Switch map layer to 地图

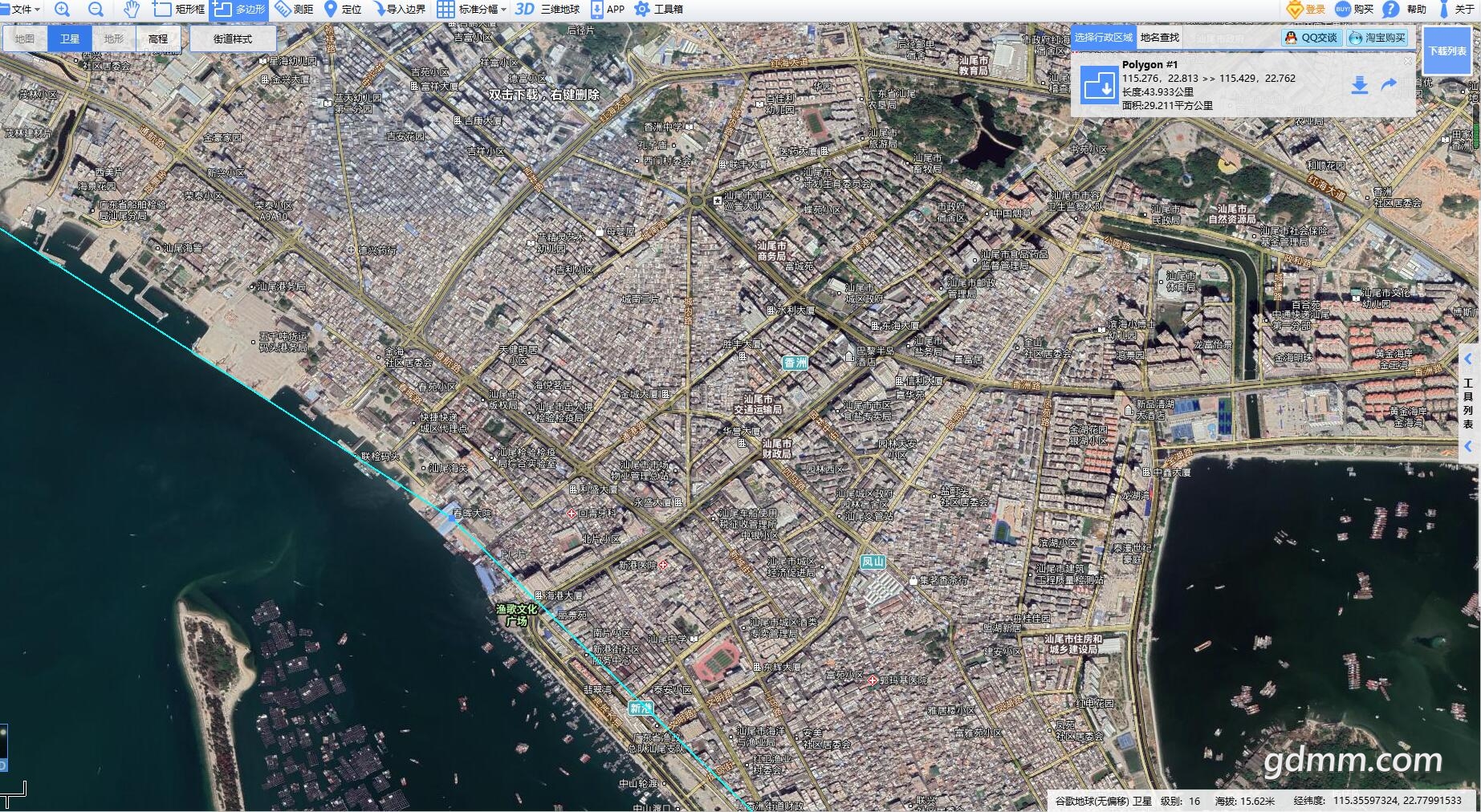(x=25, y=39)
